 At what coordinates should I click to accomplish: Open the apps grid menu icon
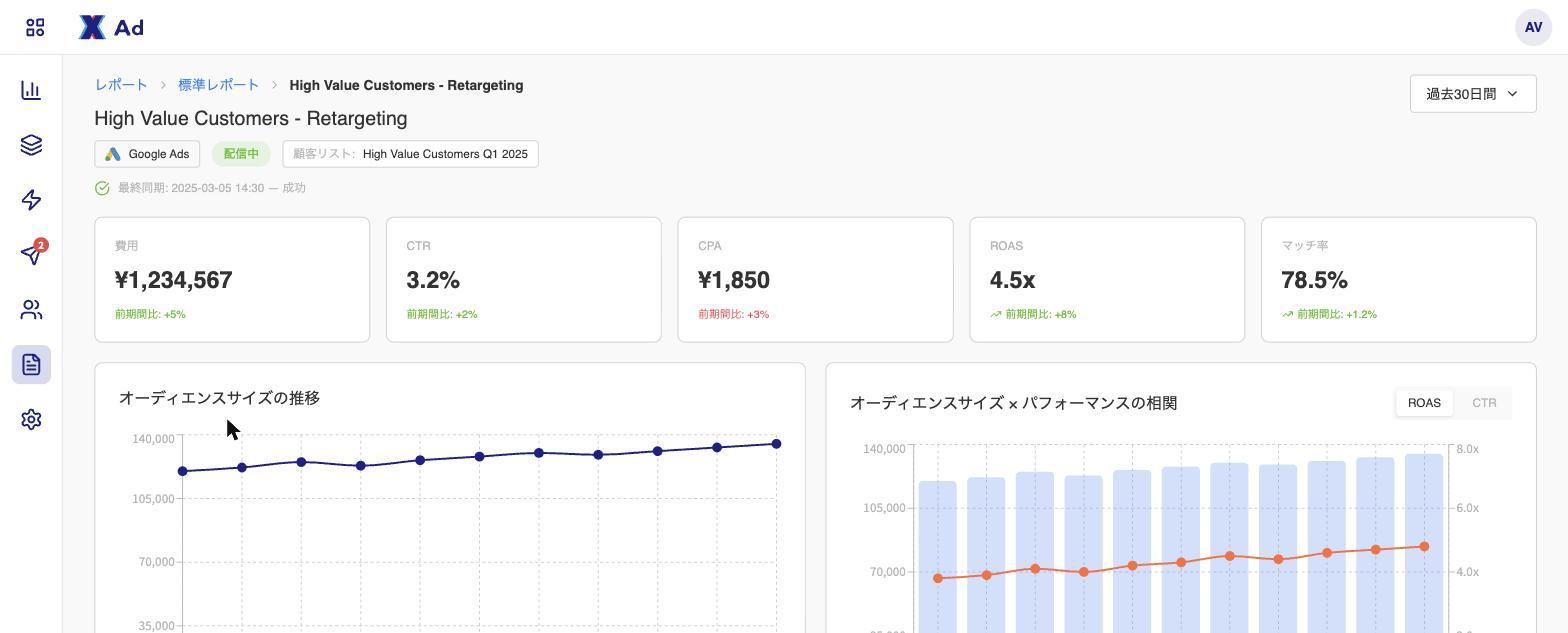click(35, 27)
